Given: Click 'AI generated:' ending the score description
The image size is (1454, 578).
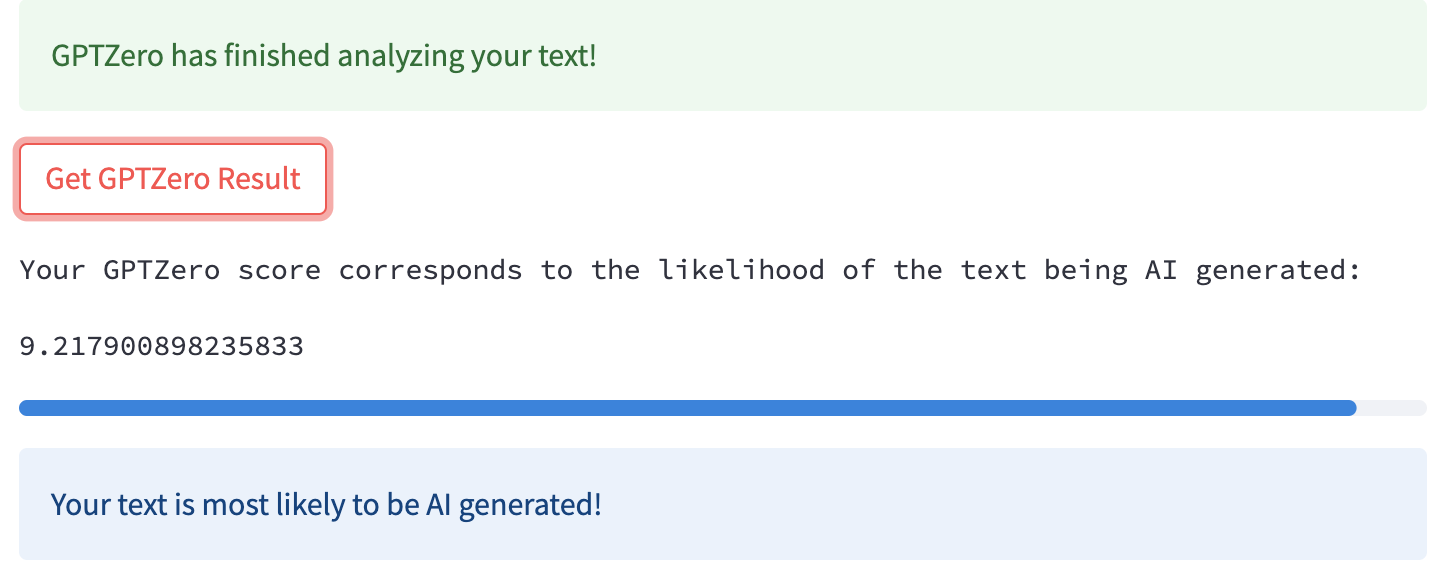Looking at the screenshot, I should (x=1253, y=270).
